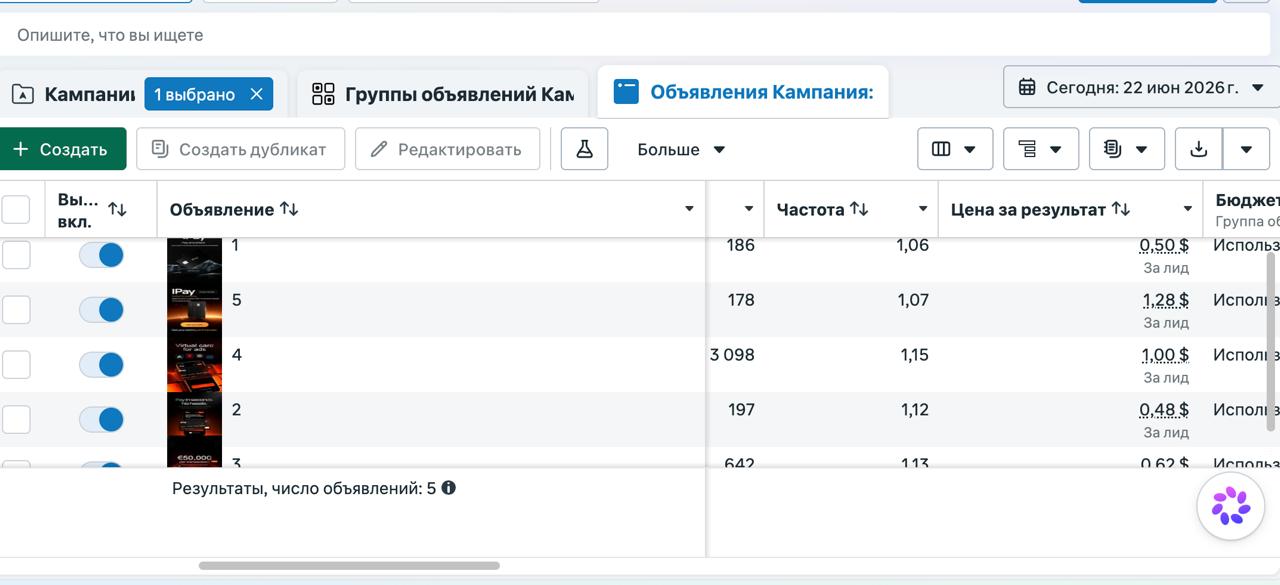Click info icon next to results count
1280x585 pixels.
[x=448, y=488]
